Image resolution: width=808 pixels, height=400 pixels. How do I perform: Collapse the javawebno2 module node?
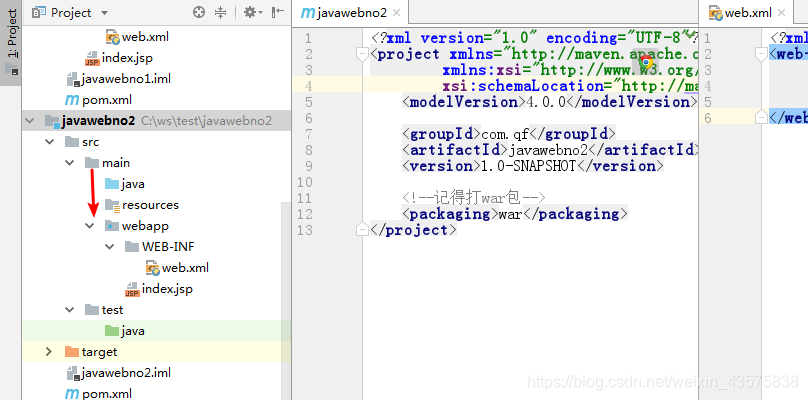30,121
